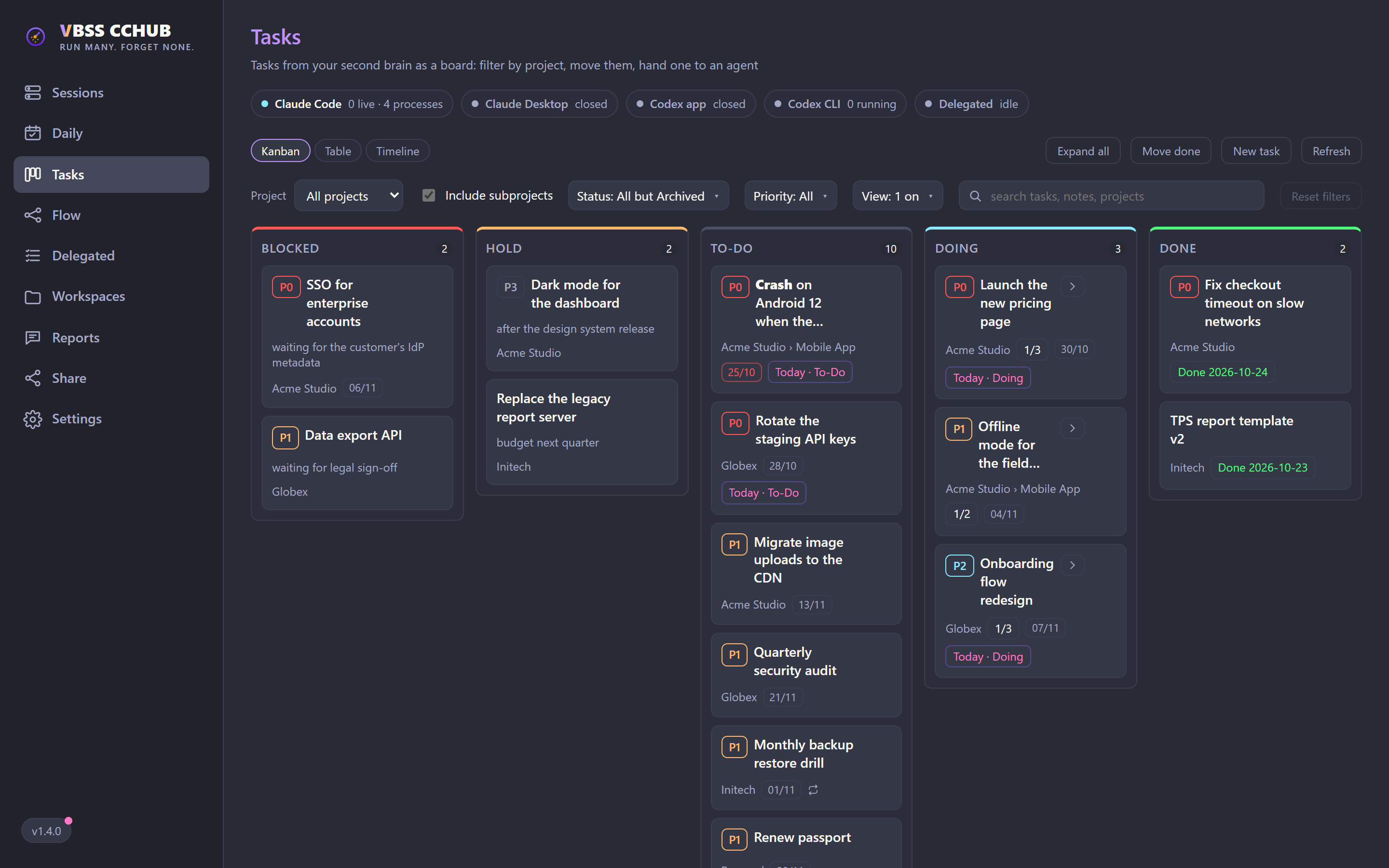Open the View: 1 on dropdown
This screenshot has width=1389, height=868.
(897, 196)
